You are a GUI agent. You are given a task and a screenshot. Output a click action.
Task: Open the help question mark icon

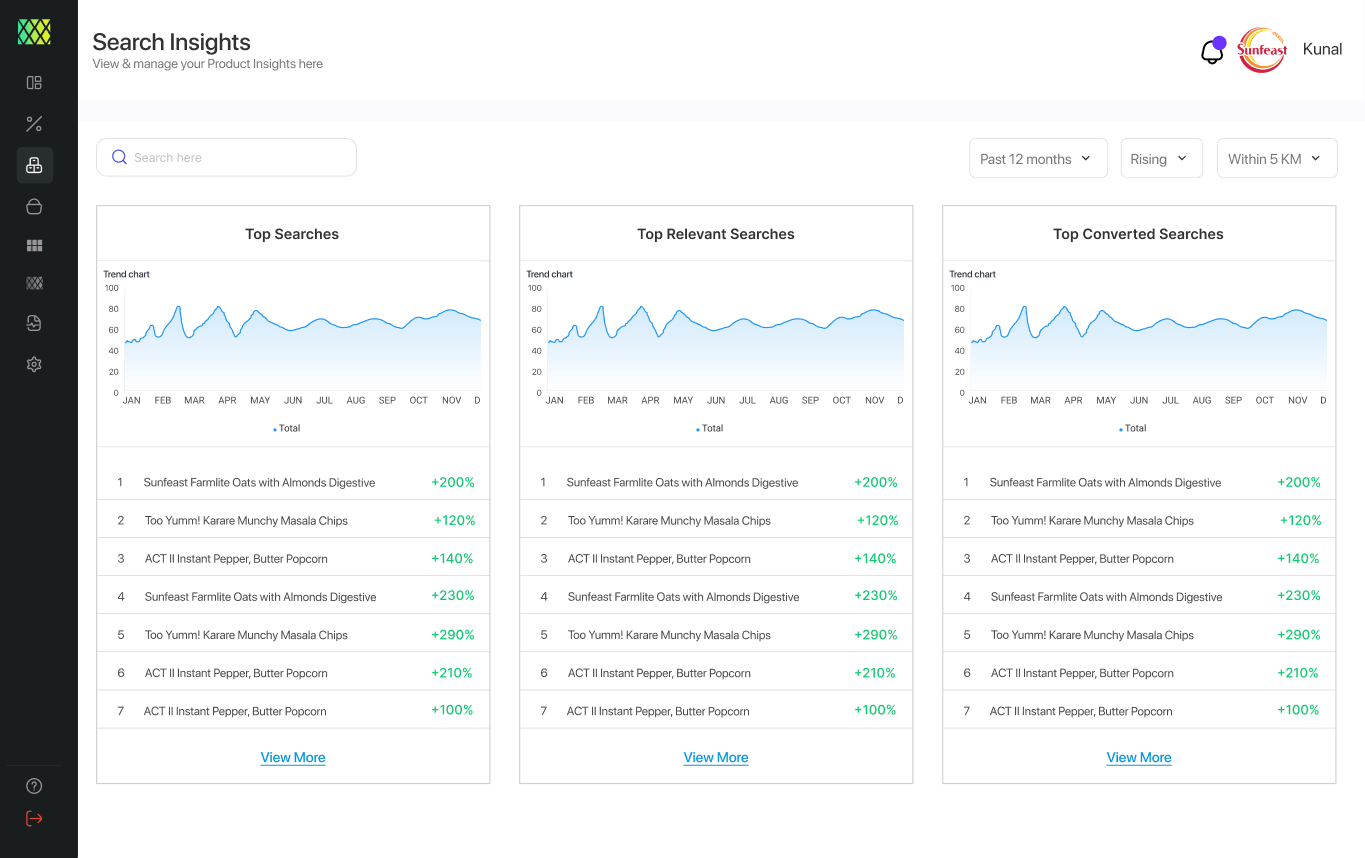(x=34, y=786)
